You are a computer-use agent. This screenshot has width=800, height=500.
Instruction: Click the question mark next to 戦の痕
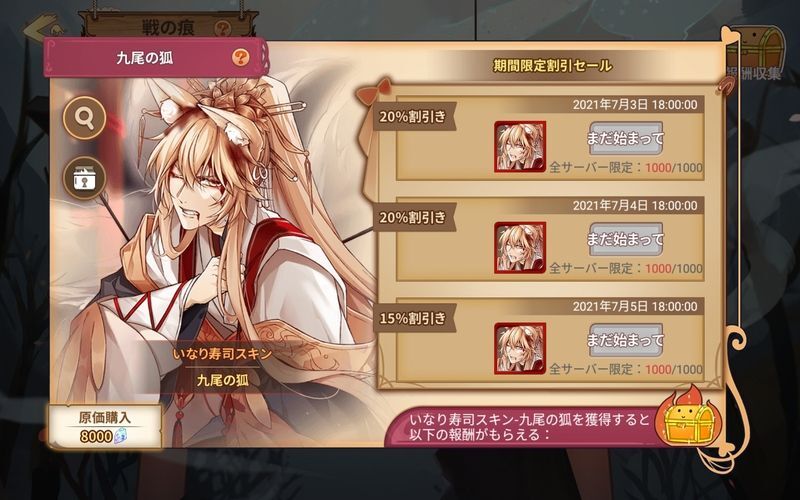(x=222, y=28)
